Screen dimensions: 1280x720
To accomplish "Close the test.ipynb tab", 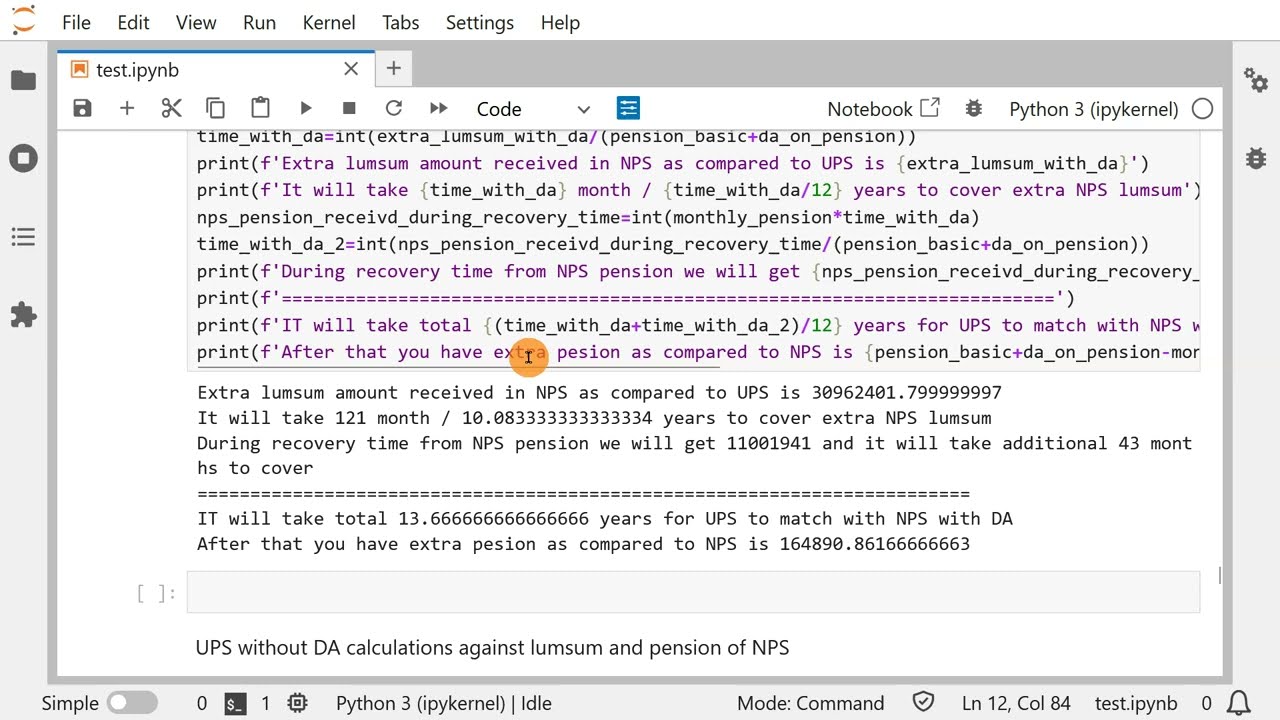I will coord(351,69).
